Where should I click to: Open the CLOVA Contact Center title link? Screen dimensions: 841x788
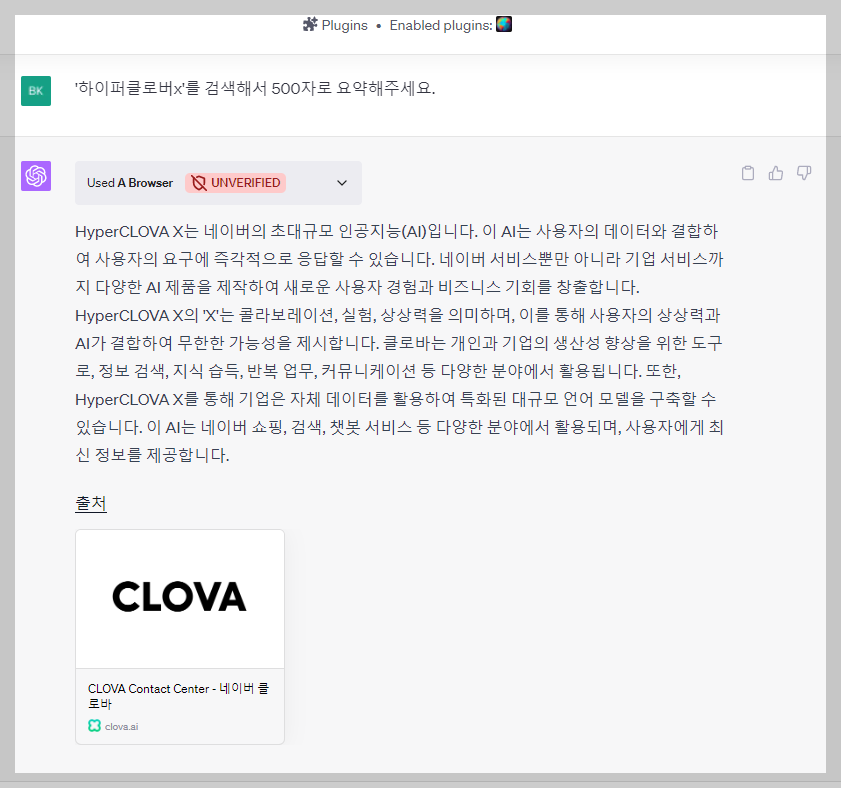tap(179, 696)
